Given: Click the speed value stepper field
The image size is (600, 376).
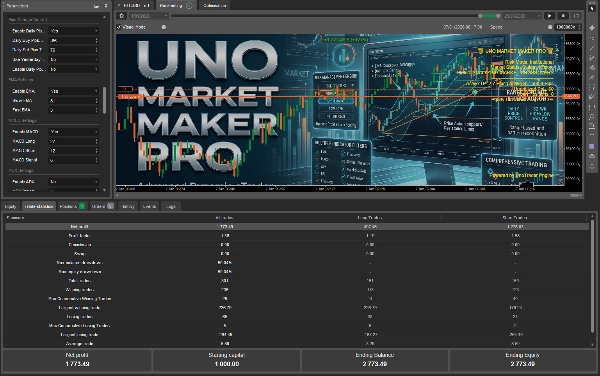Looking at the screenshot, I should (x=568, y=27).
